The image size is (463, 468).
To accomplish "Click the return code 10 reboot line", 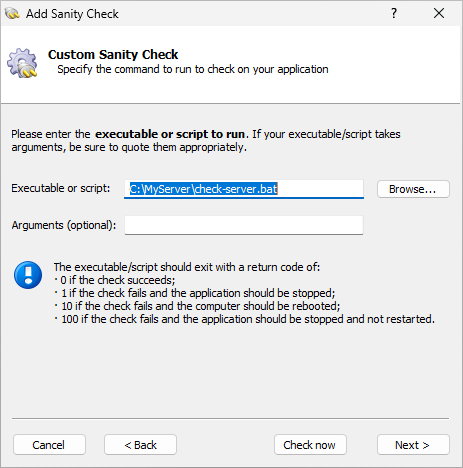I will coord(198,306).
